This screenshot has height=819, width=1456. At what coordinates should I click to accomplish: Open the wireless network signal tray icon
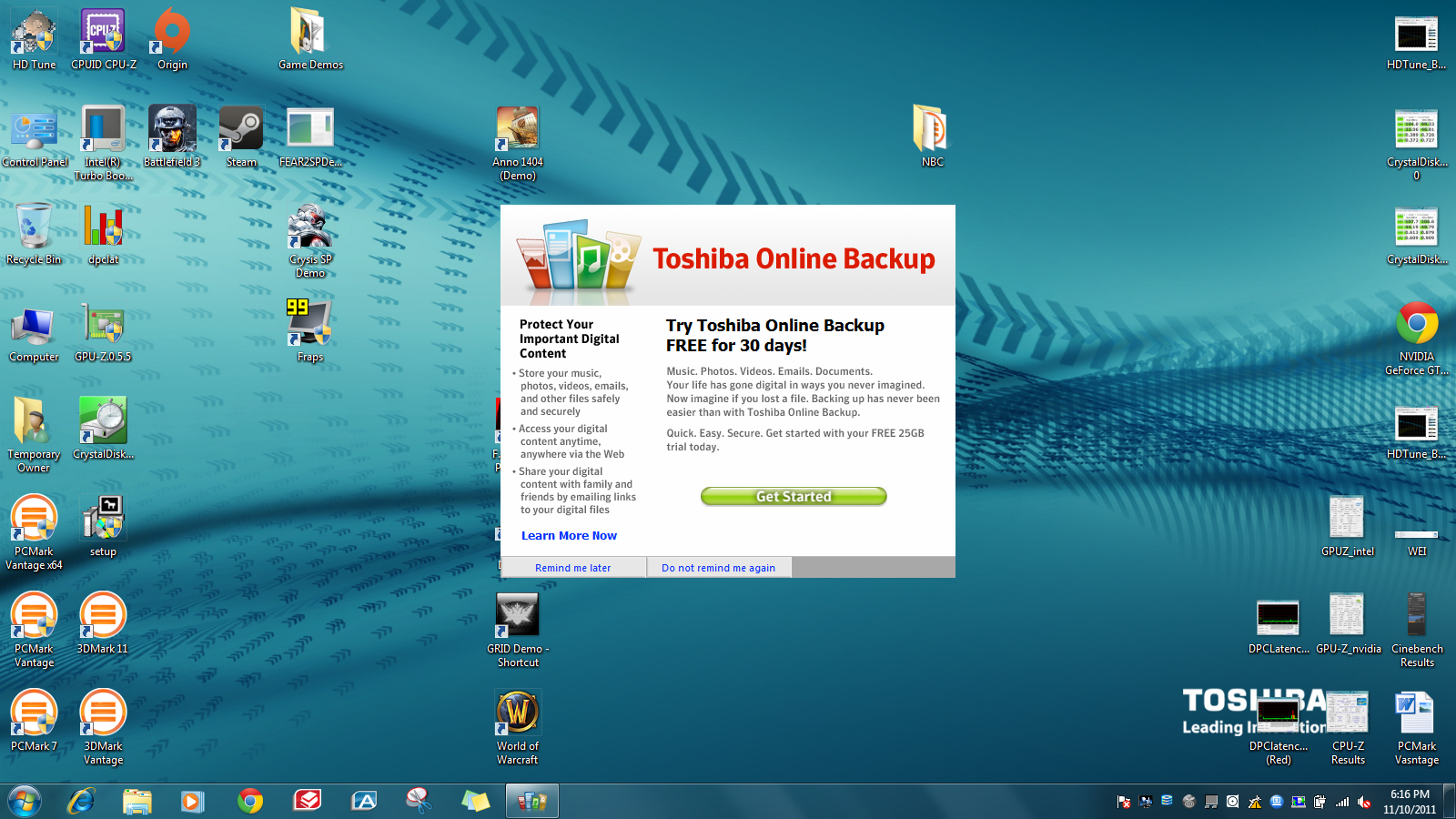pyautogui.click(x=1342, y=802)
